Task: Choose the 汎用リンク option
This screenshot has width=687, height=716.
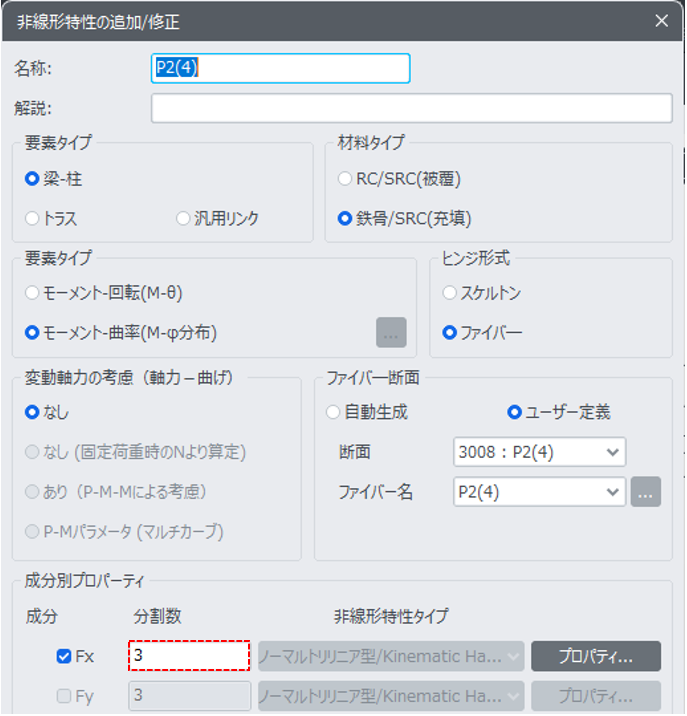Action: tap(183, 218)
